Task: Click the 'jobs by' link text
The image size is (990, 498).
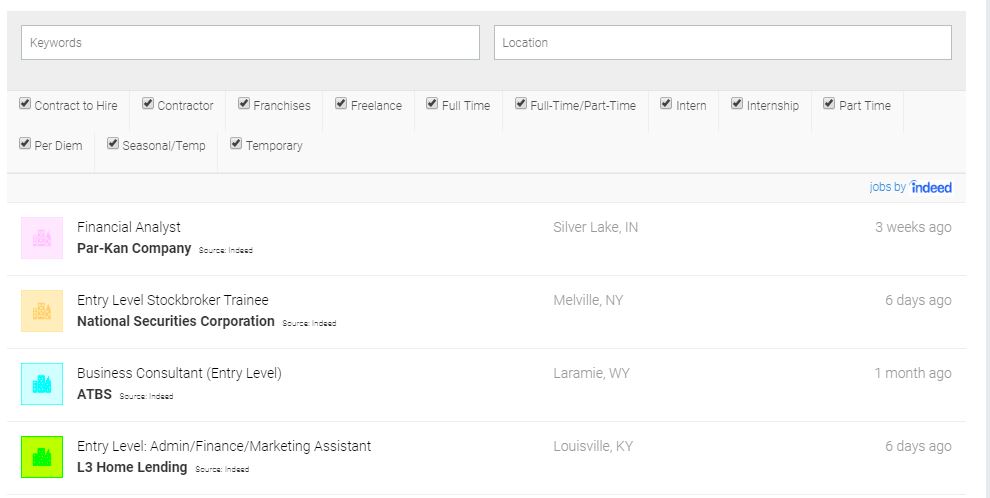Action: (888, 187)
